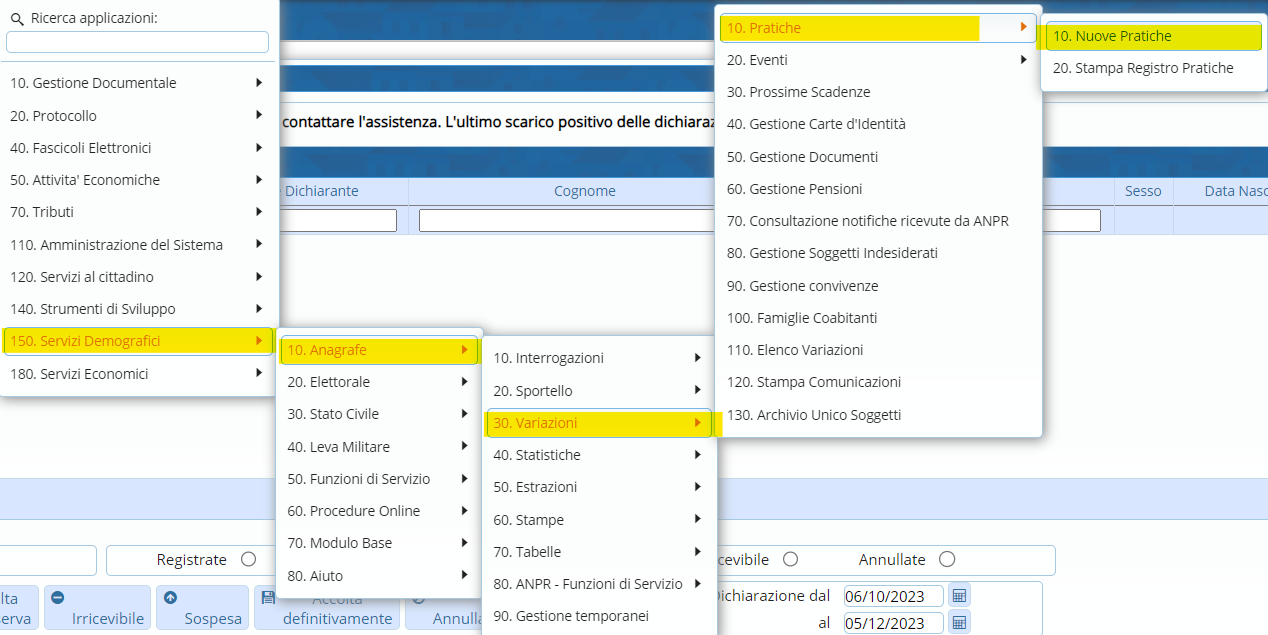Click the Cognome filter input field
This screenshot has height=635, width=1268.
(x=584, y=220)
